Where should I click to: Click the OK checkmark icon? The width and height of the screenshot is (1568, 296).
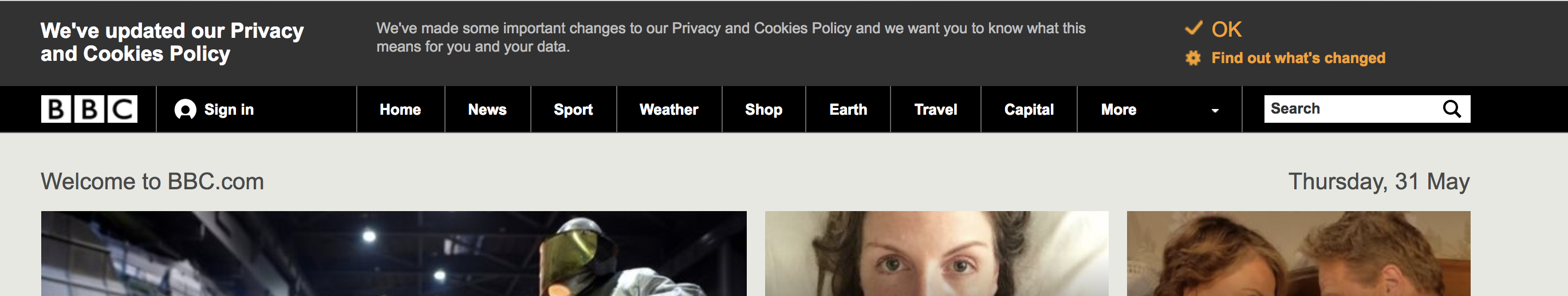(1193, 29)
